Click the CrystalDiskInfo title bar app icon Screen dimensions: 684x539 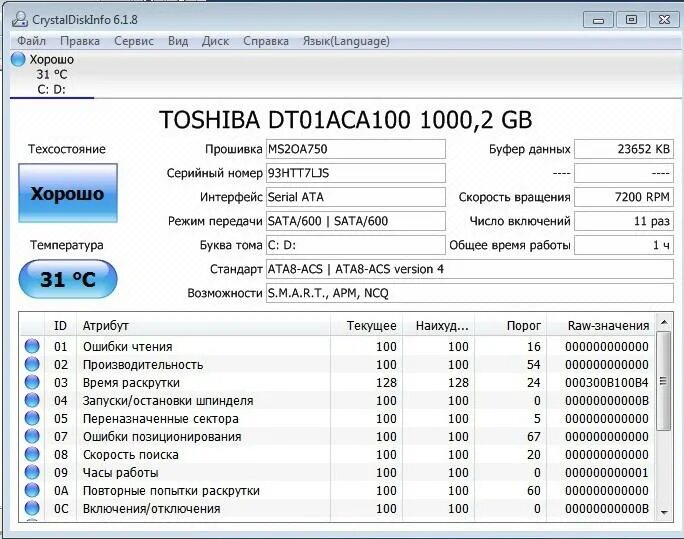click(x=20, y=20)
